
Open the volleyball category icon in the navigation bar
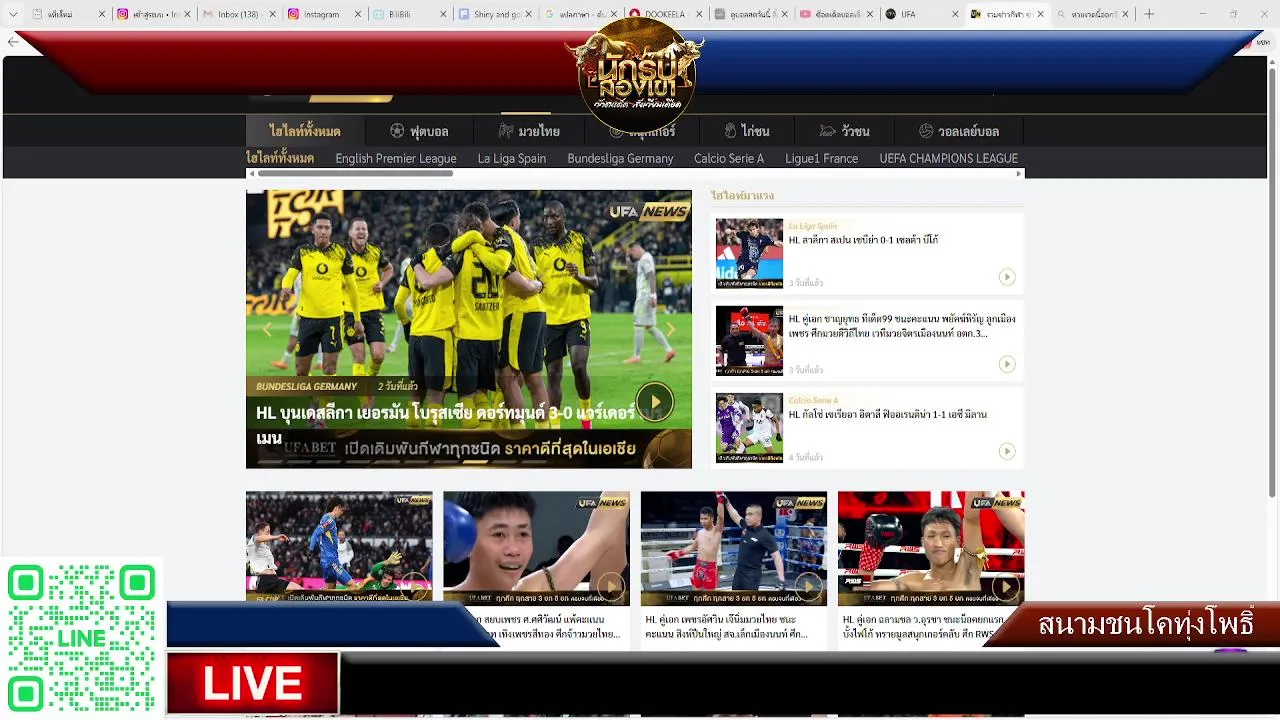tap(926, 131)
